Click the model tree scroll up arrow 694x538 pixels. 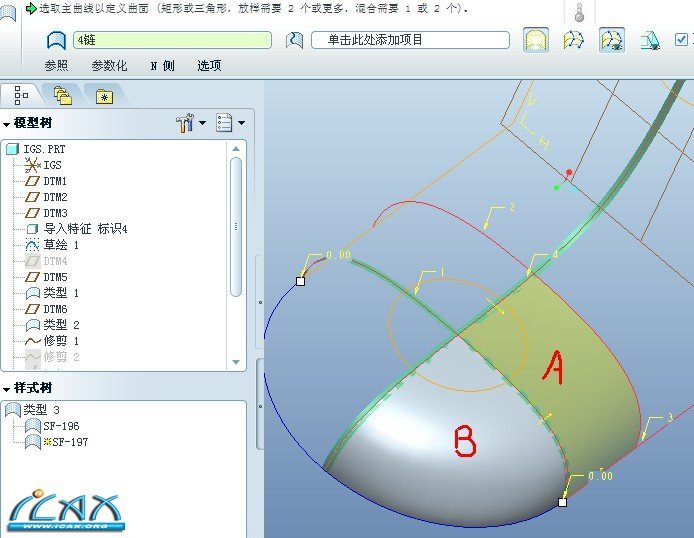(236, 149)
